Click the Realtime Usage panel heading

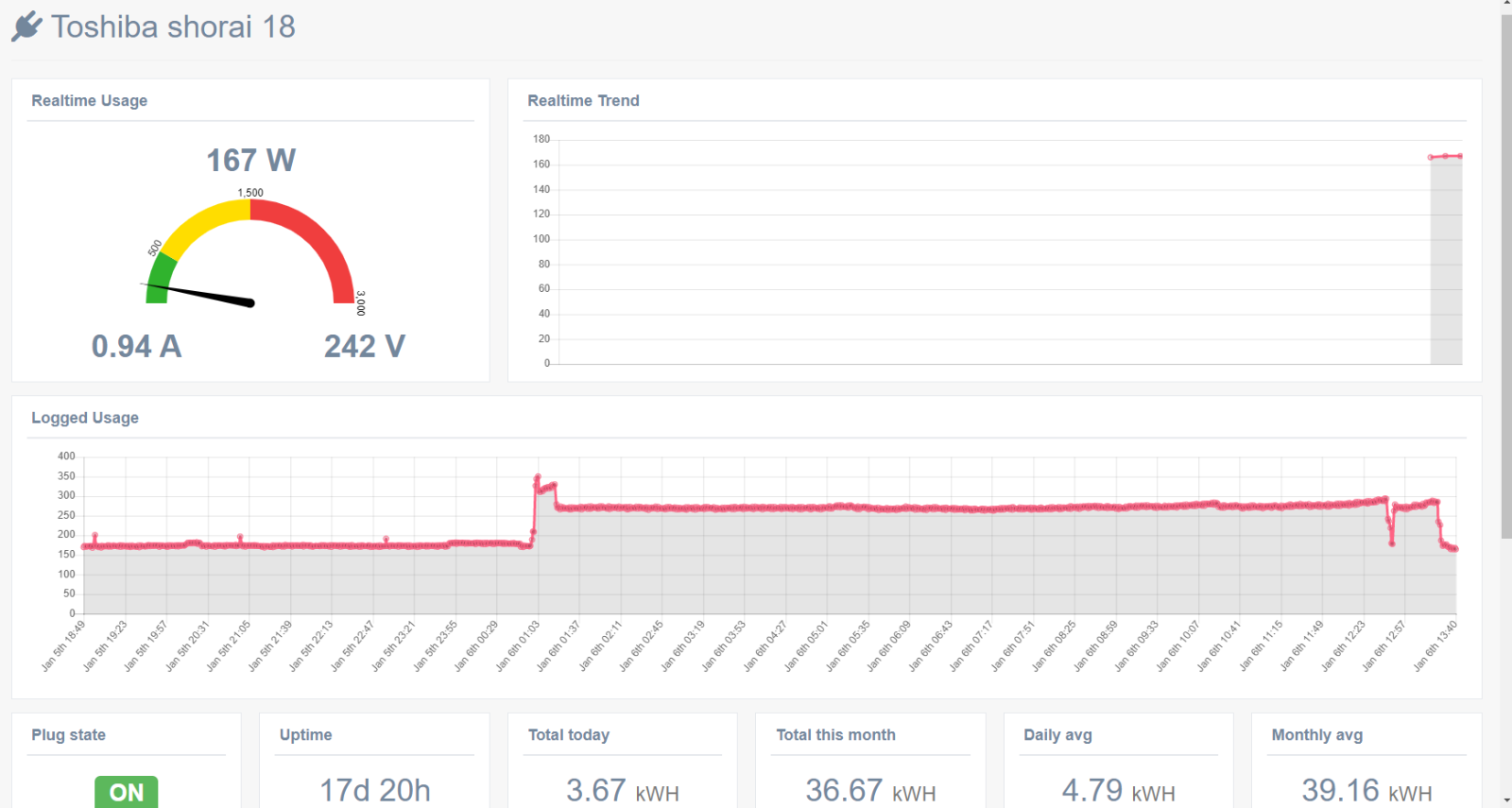[x=90, y=100]
